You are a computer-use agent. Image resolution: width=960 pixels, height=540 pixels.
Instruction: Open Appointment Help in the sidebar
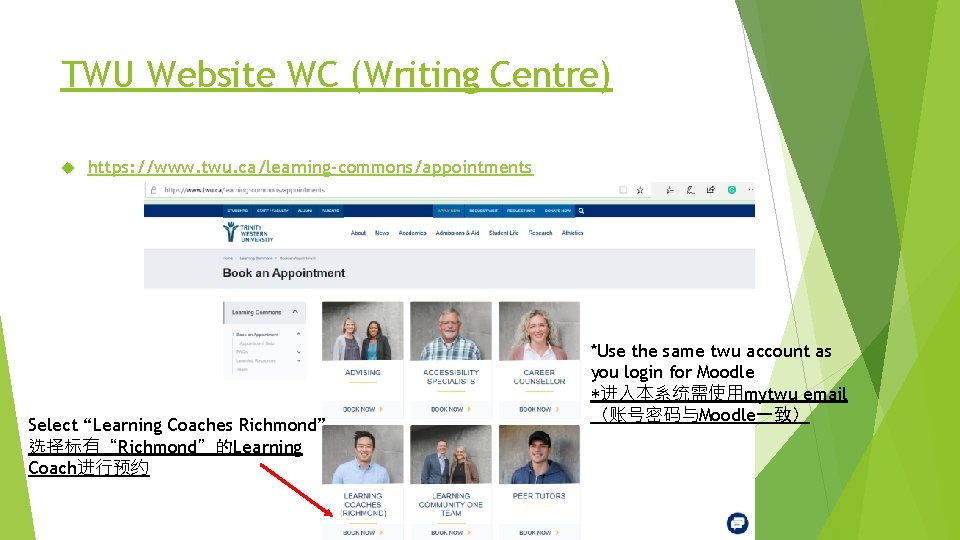(257, 343)
